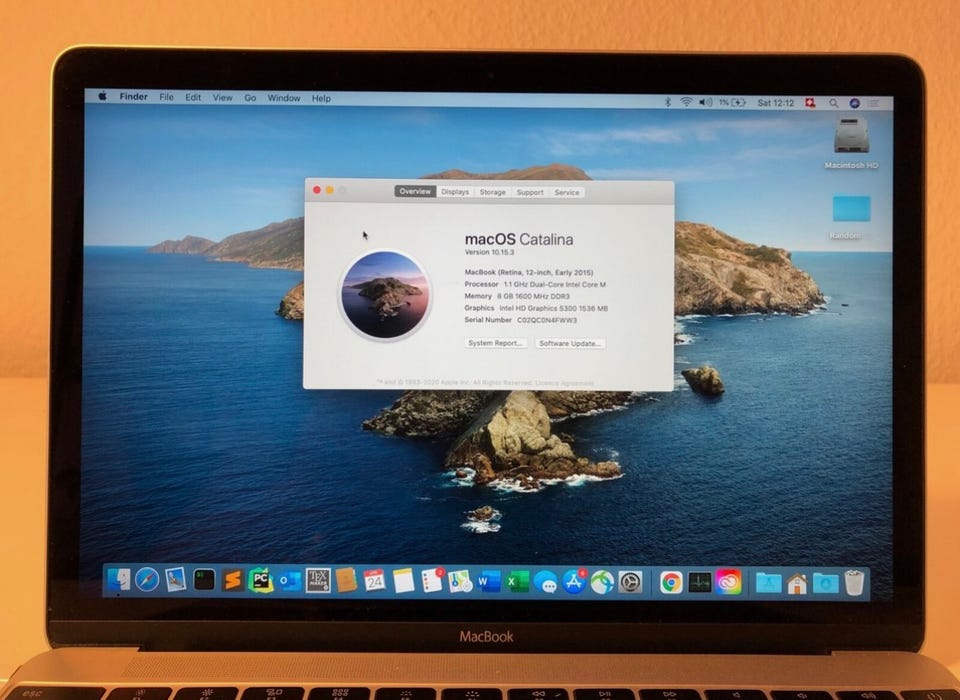Click the System Report button
This screenshot has width=960, height=700.
coord(495,343)
